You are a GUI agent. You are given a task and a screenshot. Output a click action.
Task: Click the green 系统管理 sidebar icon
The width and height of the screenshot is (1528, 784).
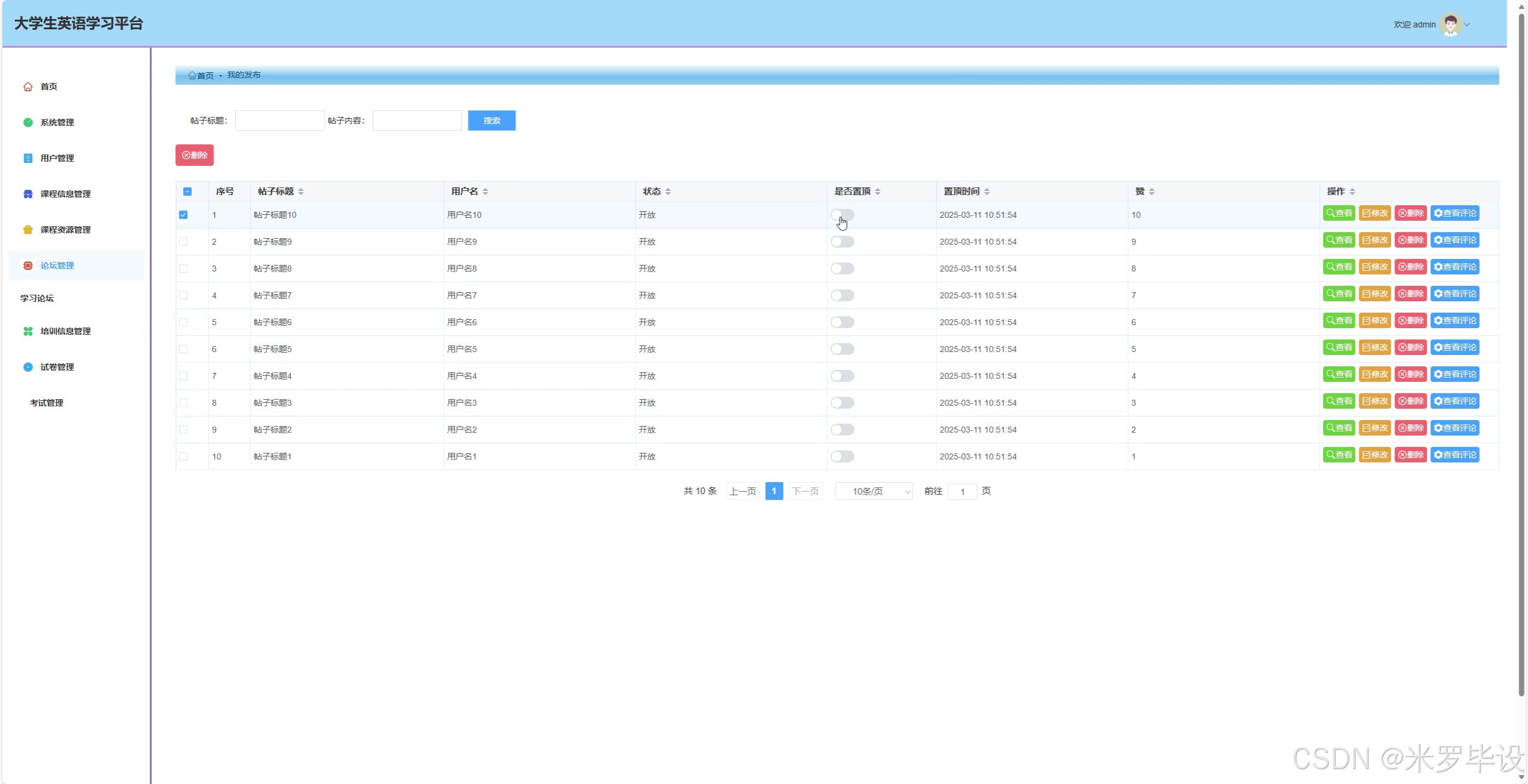[28, 122]
